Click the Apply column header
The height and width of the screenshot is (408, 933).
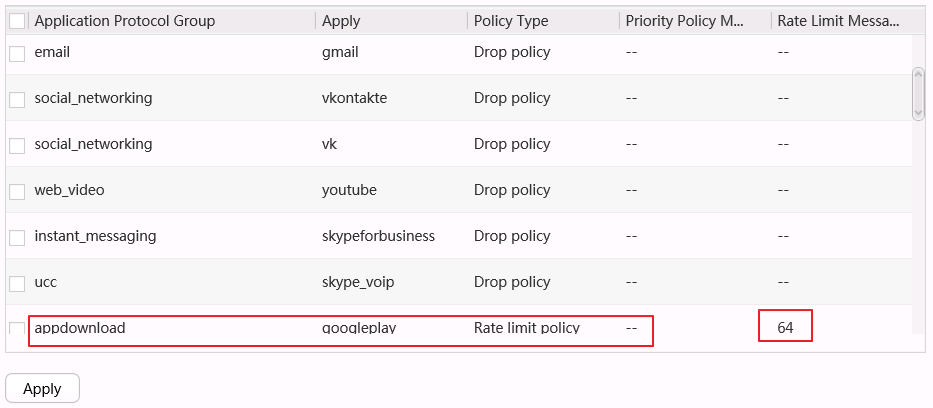pyautogui.click(x=342, y=21)
